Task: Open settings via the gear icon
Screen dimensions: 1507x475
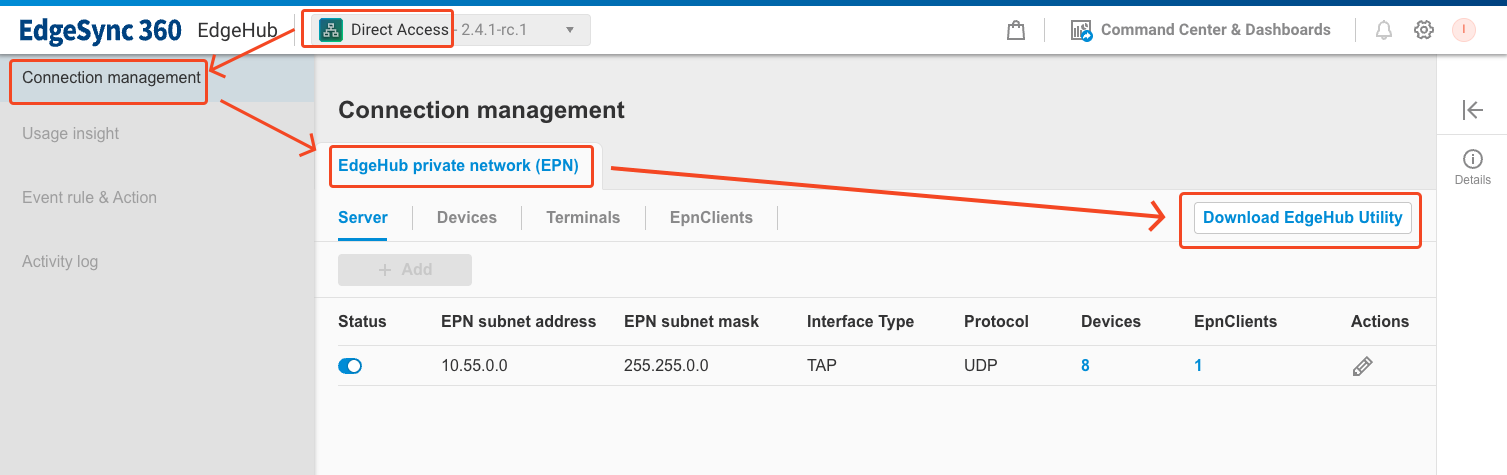Action: click(1424, 30)
